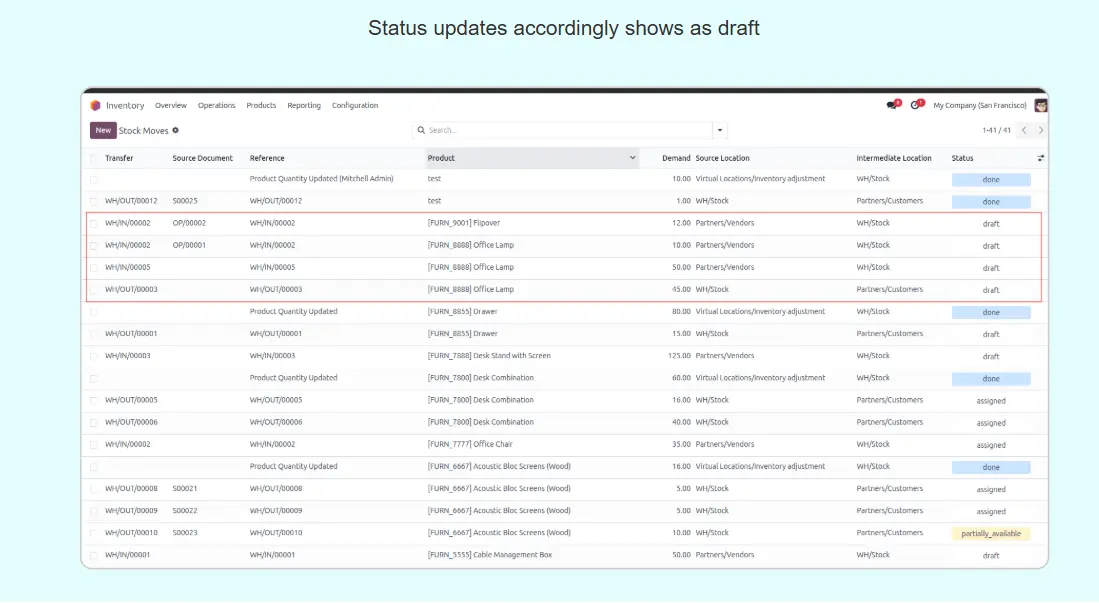Viewport: 1099px width, 603px height.
Task: Click the search magnifier icon
Action: pyautogui.click(x=421, y=130)
